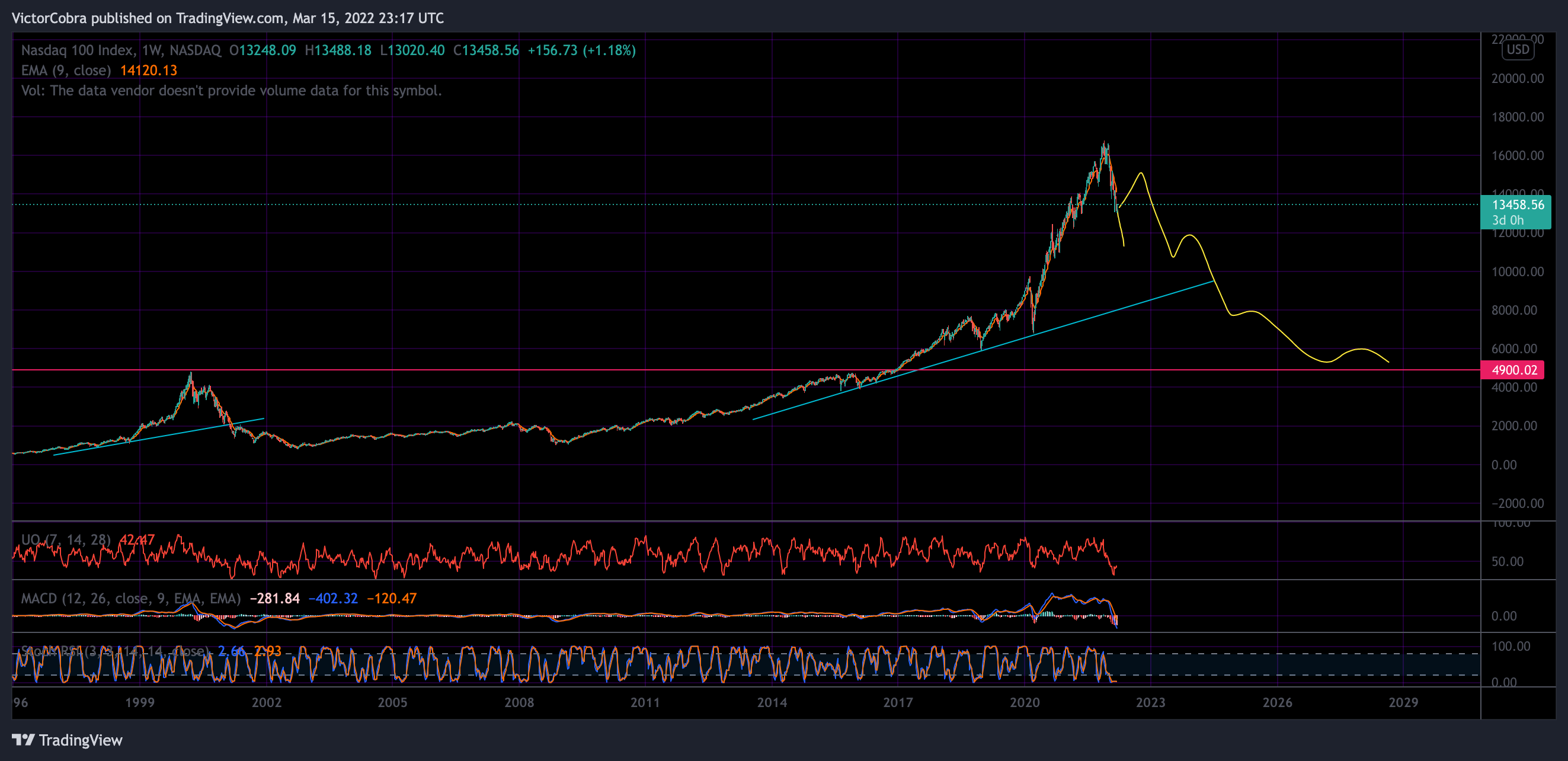Click the open price O13248.09
This screenshot has height=761, width=1568.
tap(263, 50)
